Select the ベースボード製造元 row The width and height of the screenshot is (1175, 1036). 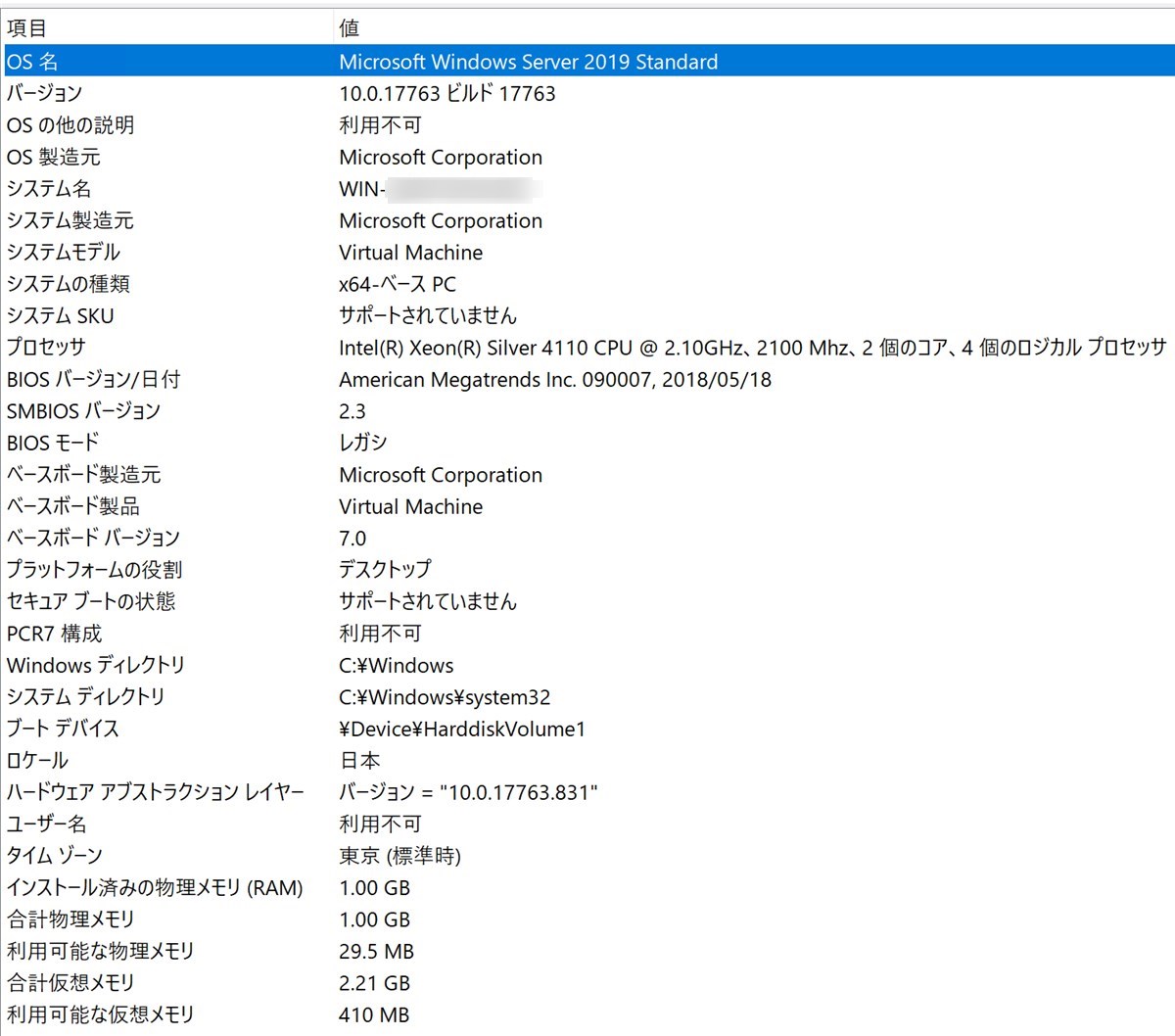coord(587,475)
